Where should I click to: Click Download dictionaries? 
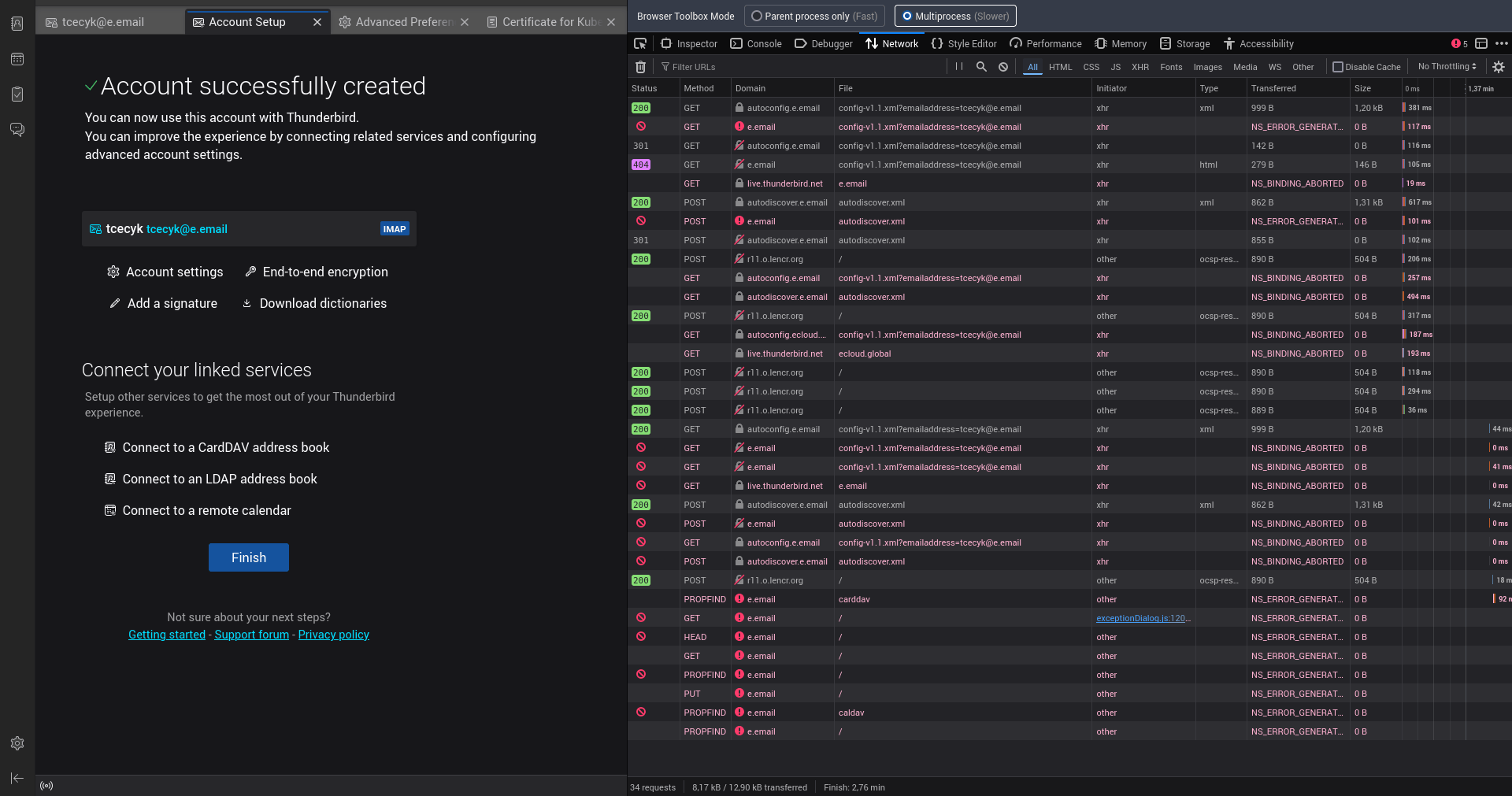(314, 303)
